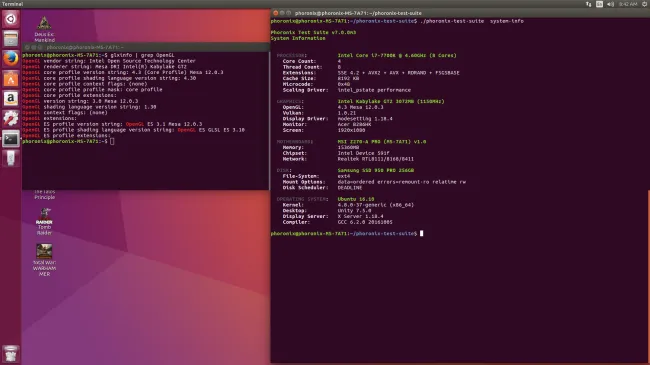The height and width of the screenshot is (365, 650).
Task: Click the 'MSI Z270-A PRO' motherboard line
Action: [382, 142]
